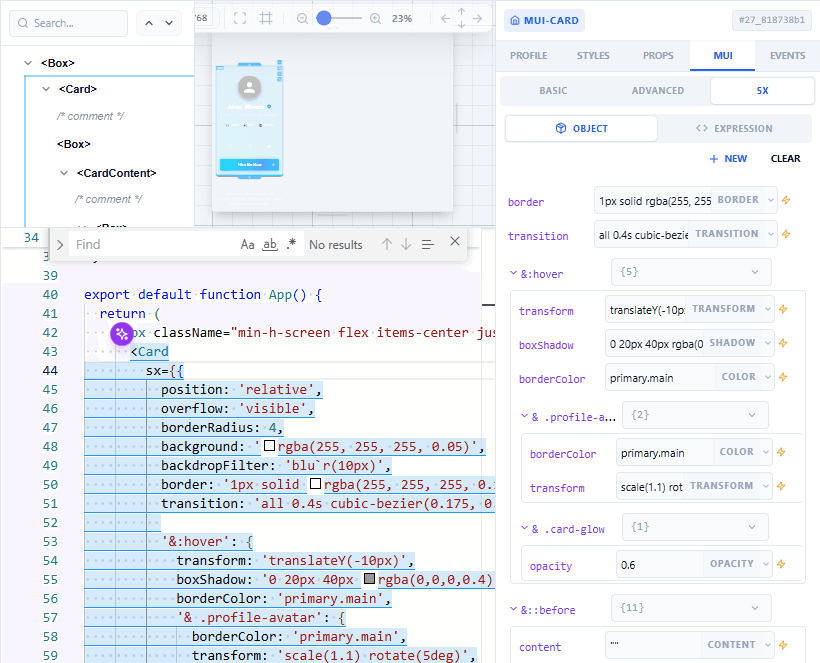The width and height of the screenshot is (820, 663).
Task: Click previous match arrow in Find widget
Action: (387, 244)
